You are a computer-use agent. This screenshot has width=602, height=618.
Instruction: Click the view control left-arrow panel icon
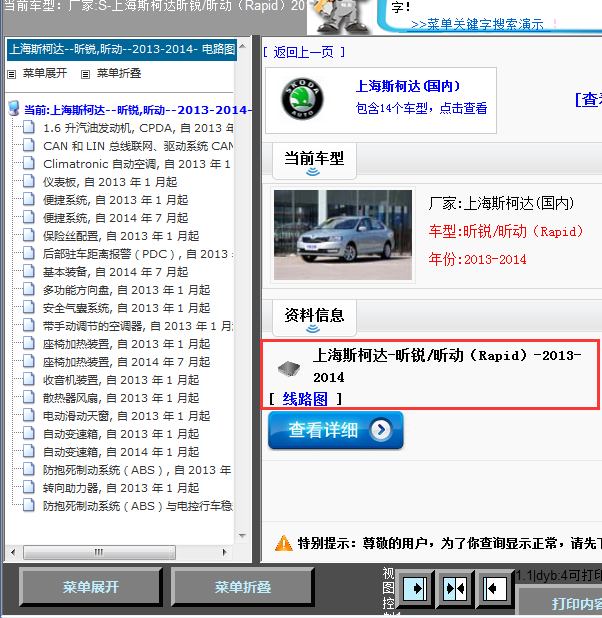[495, 588]
